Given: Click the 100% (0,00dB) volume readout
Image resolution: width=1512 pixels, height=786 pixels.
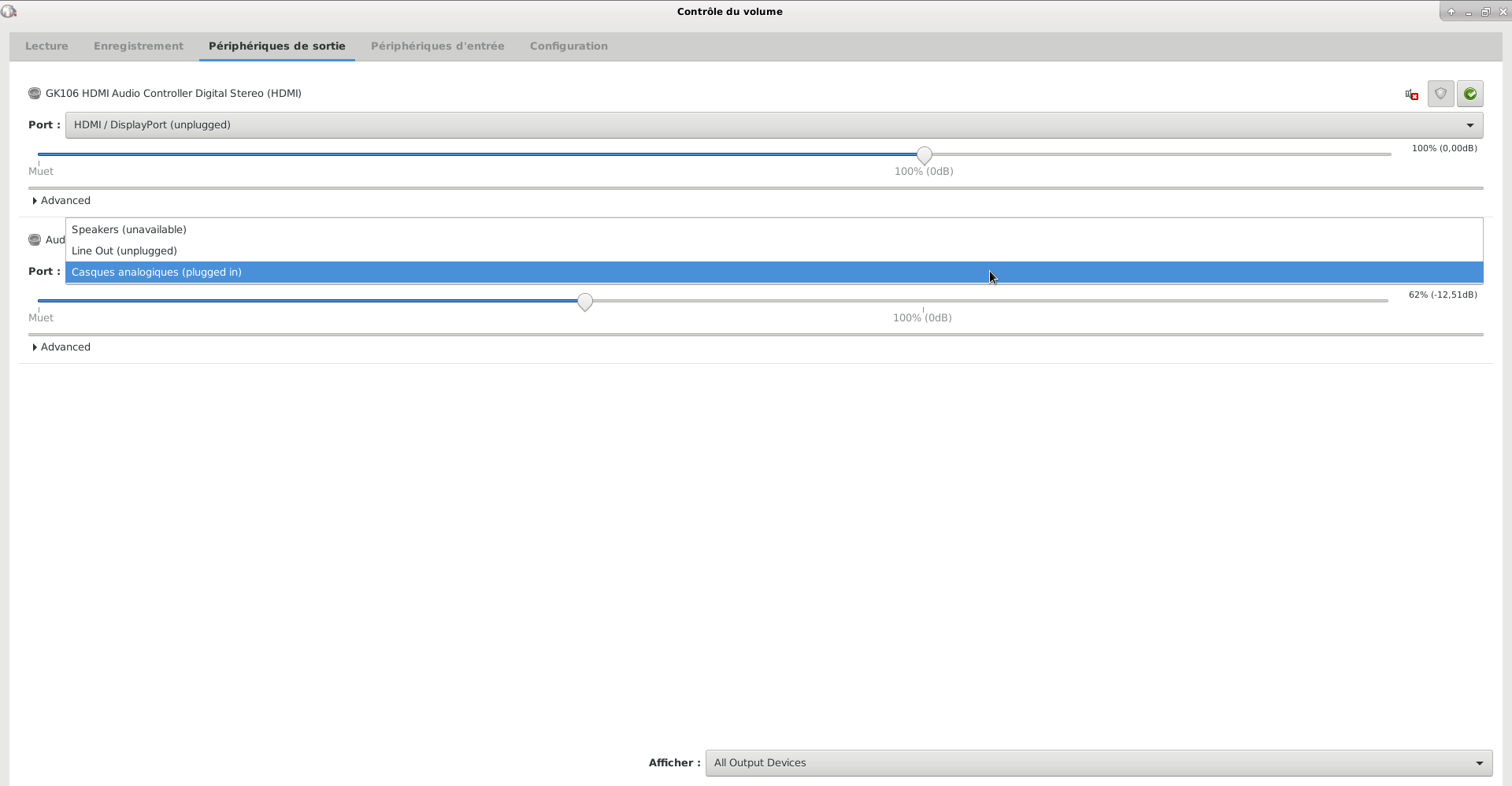Looking at the screenshot, I should coord(1444,148).
